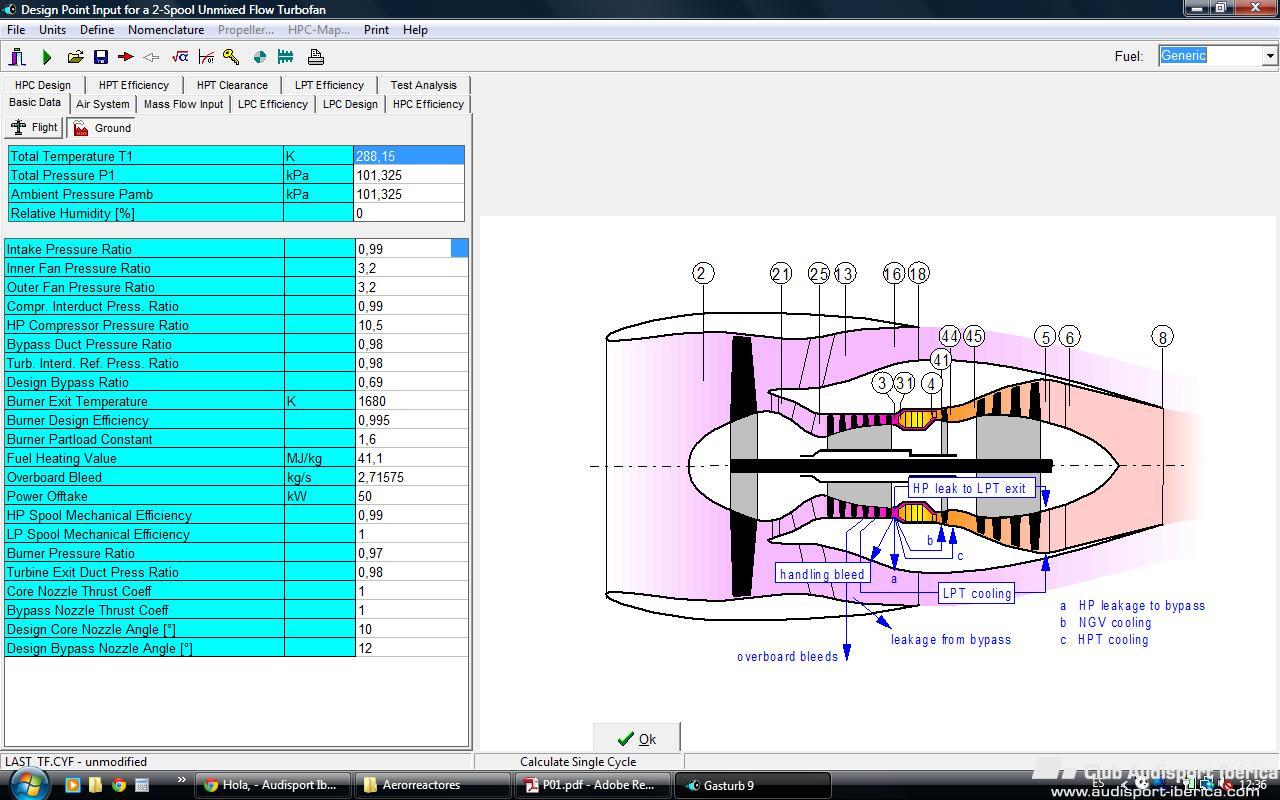This screenshot has height=800, width=1280.
Task: Edit Total Pressure P1 value field
Action: (x=409, y=175)
